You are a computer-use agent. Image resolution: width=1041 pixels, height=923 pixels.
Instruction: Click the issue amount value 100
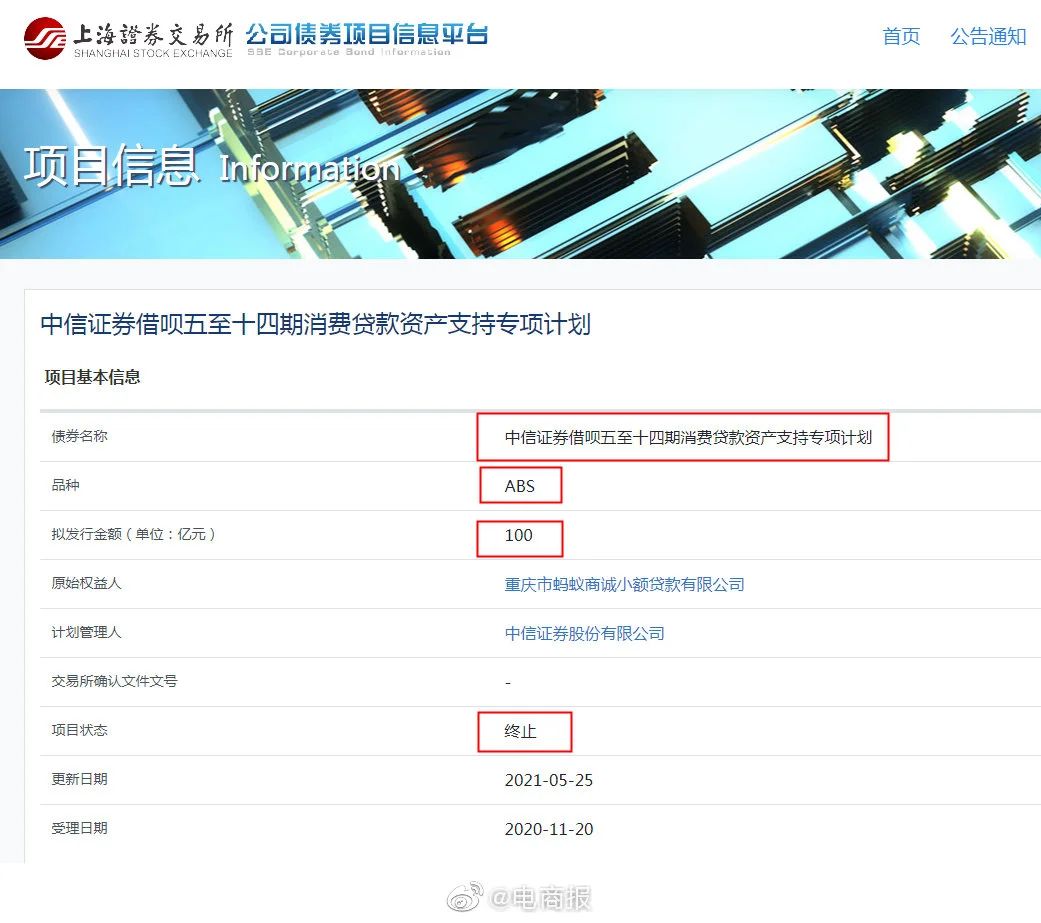518,535
